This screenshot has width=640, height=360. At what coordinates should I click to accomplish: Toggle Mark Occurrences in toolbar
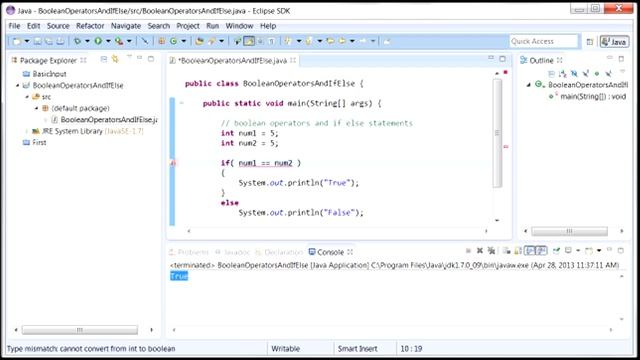[249, 41]
